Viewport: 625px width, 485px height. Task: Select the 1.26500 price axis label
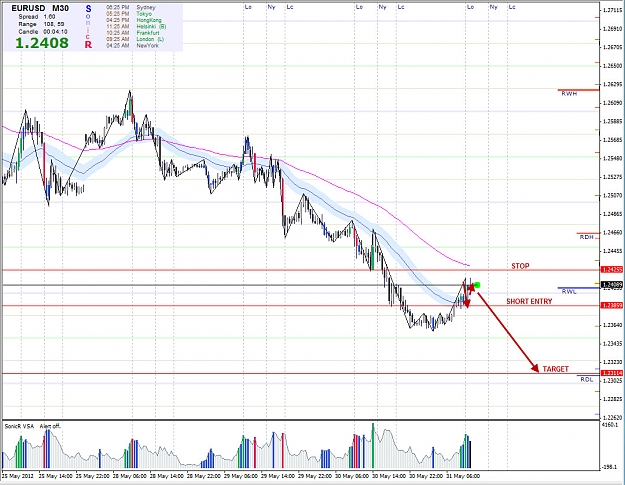pyautogui.click(x=612, y=66)
